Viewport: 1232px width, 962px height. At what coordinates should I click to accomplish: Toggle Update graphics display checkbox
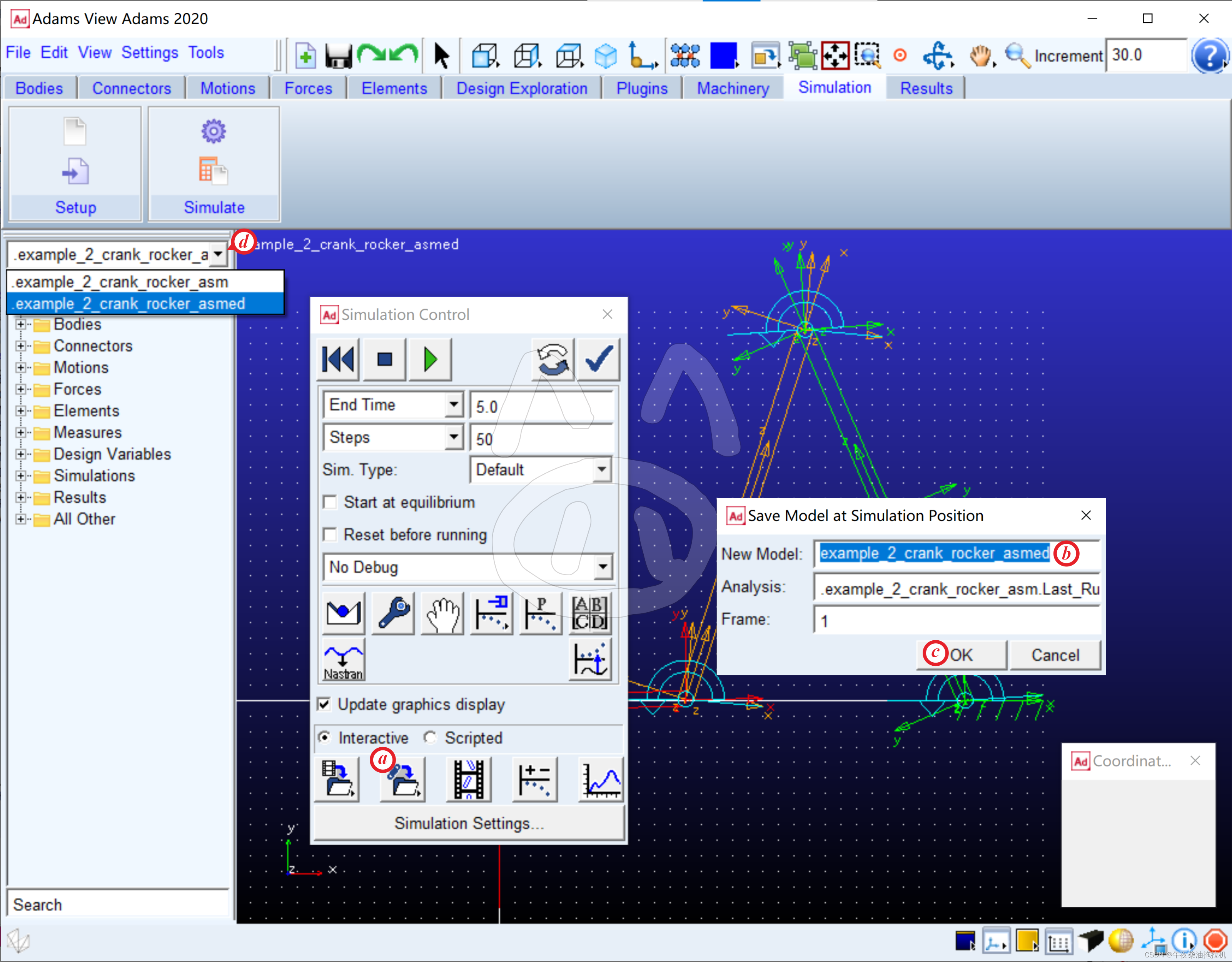[x=324, y=704]
